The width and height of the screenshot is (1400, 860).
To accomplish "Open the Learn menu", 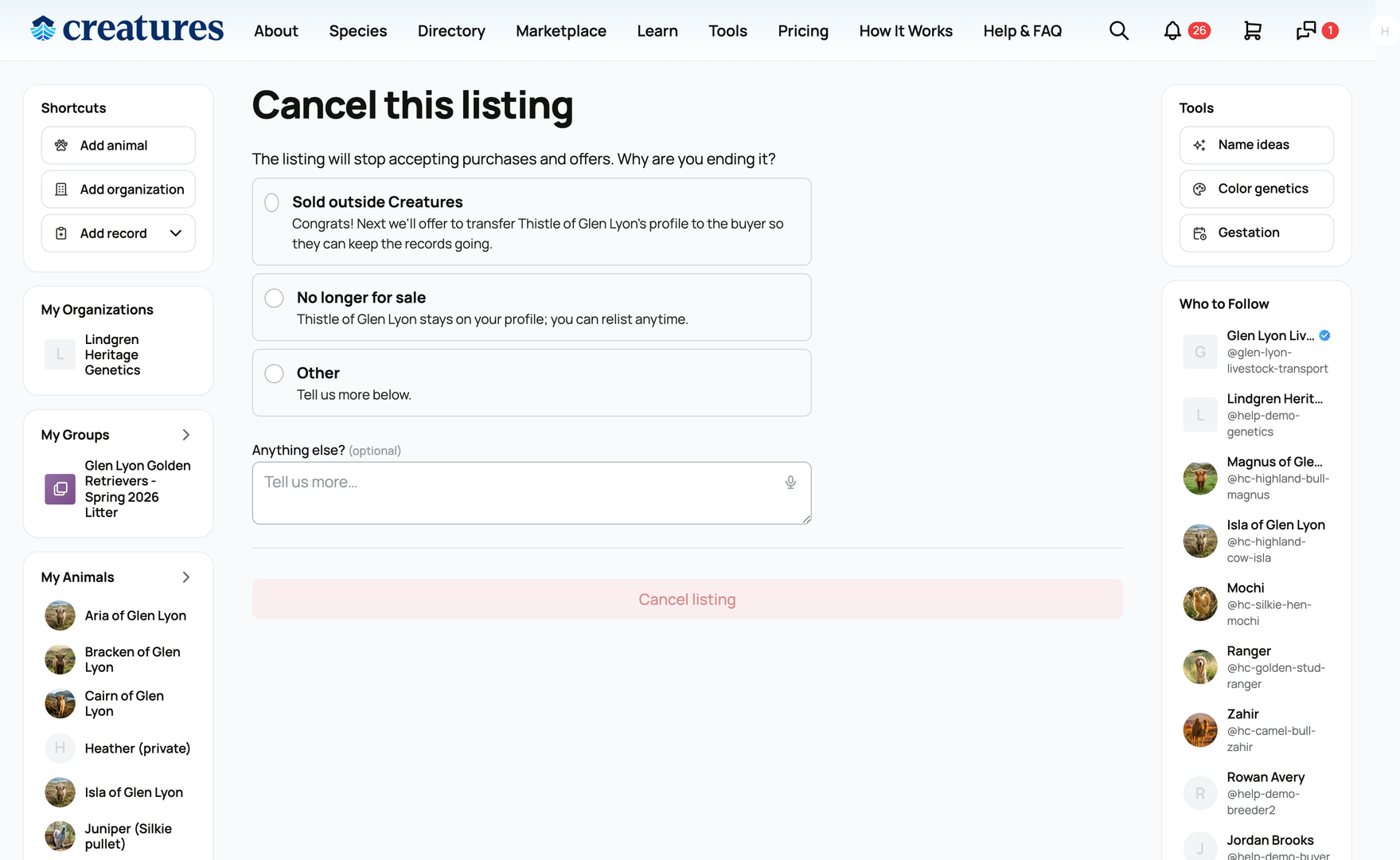I will click(657, 31).
